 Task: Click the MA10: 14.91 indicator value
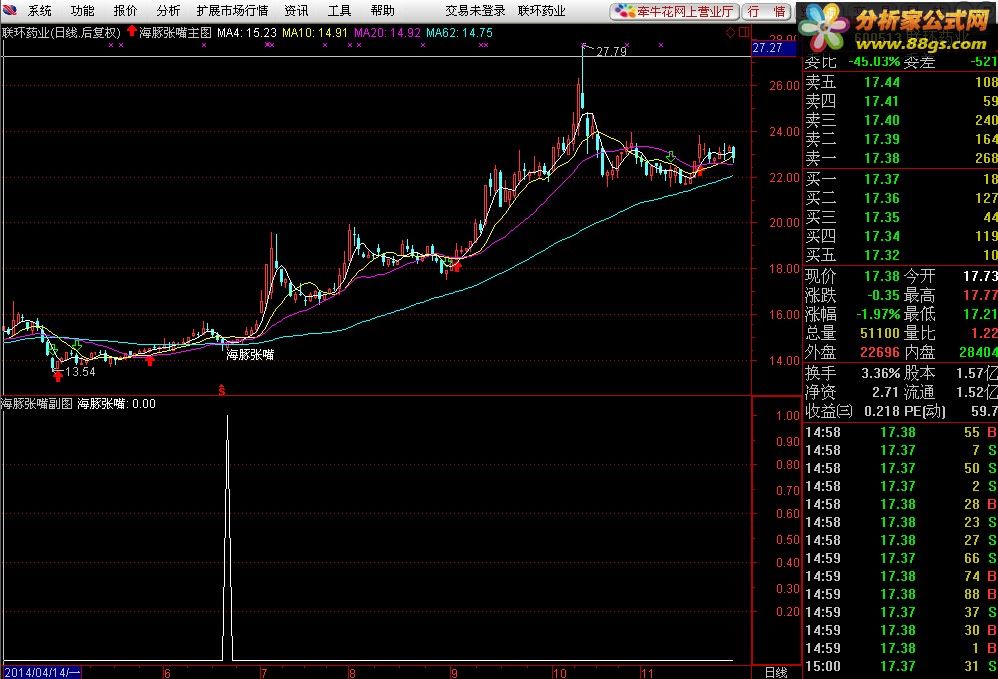[x=315, y=32]
